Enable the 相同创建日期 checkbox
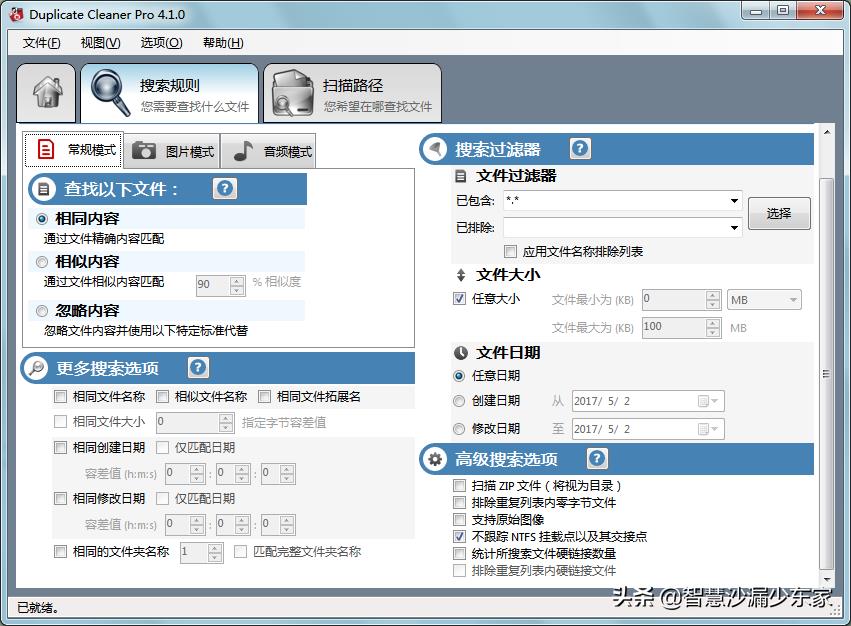Viewport: 851px width, 626px height. pyautogui.click(x=60, y=448)
